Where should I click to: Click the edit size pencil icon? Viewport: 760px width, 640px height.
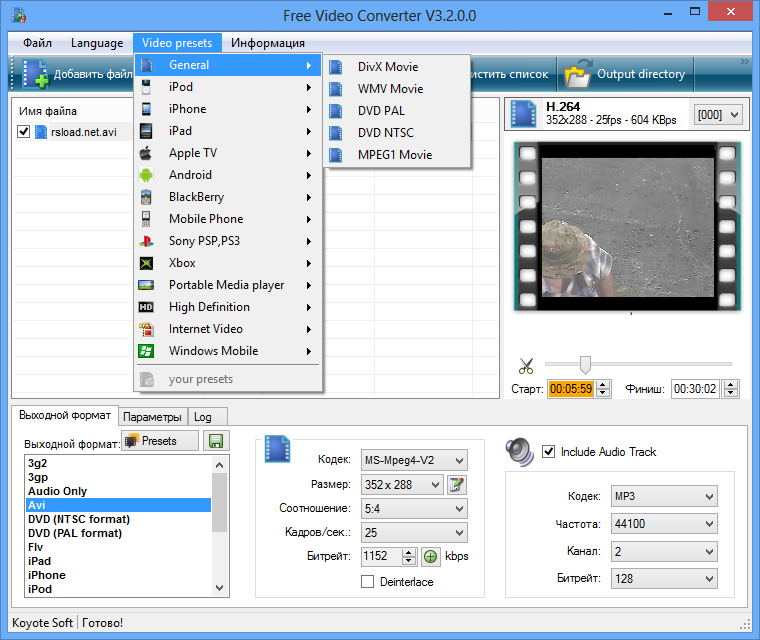pos(457,484)
